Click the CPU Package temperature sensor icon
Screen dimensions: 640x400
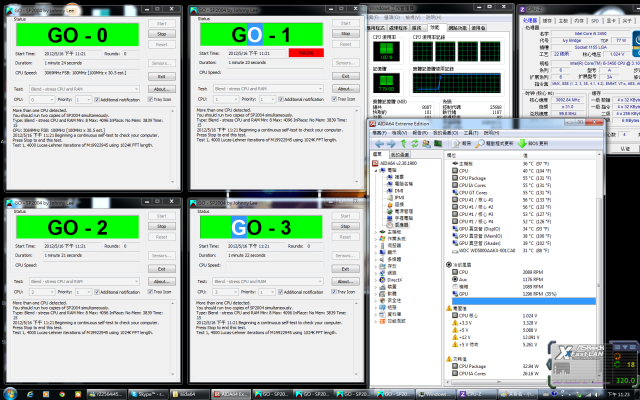pos(455,178)
